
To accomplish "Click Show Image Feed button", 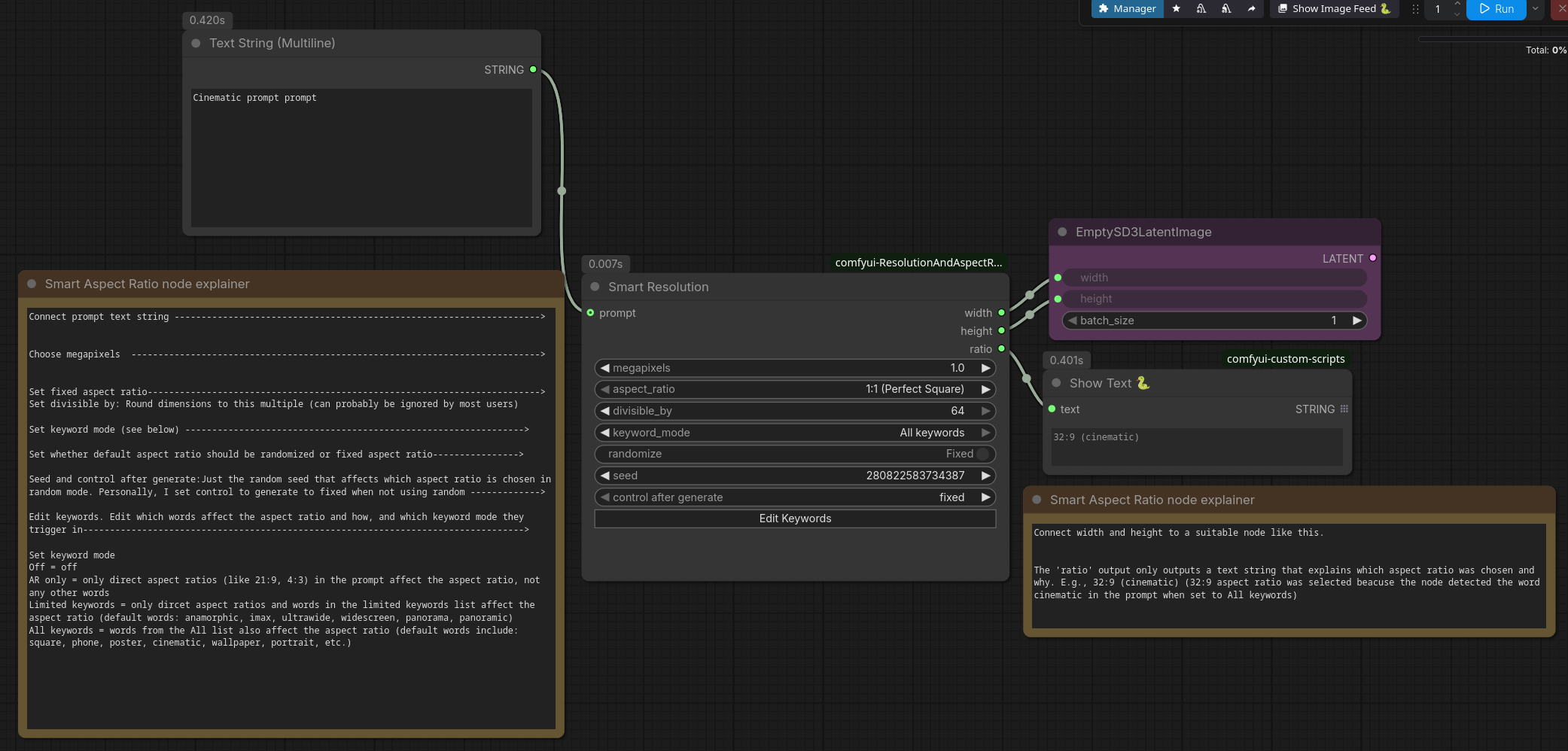I will click(1334, 9).
